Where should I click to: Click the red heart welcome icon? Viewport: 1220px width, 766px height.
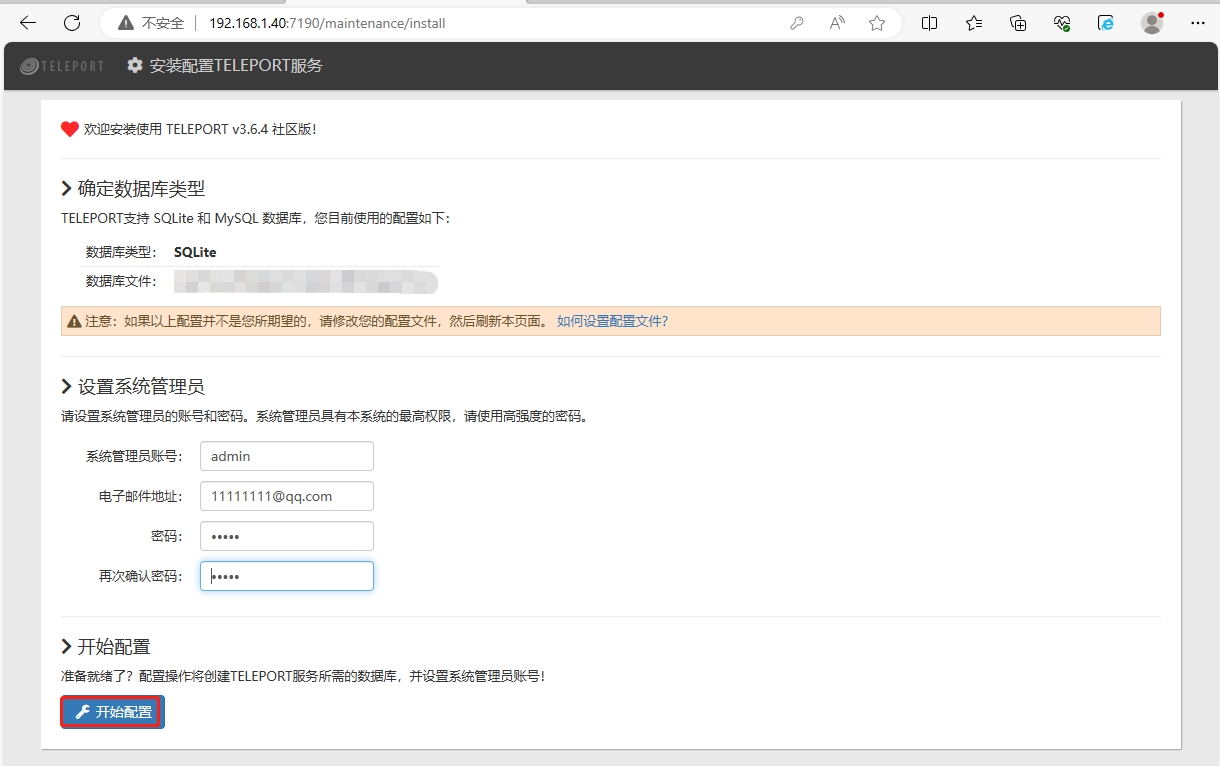pos(70,129)
